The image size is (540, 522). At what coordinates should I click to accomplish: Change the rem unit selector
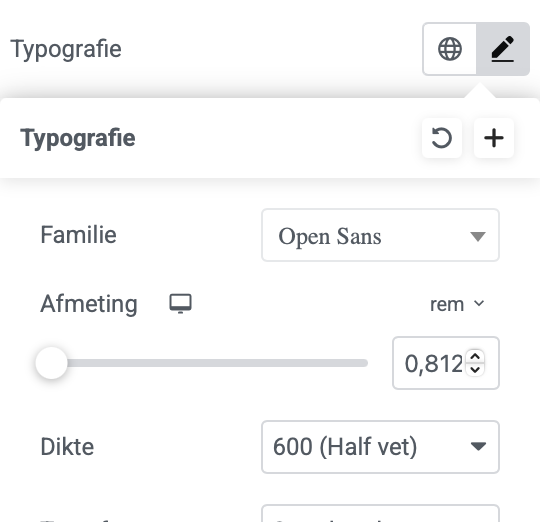point(457,304)
